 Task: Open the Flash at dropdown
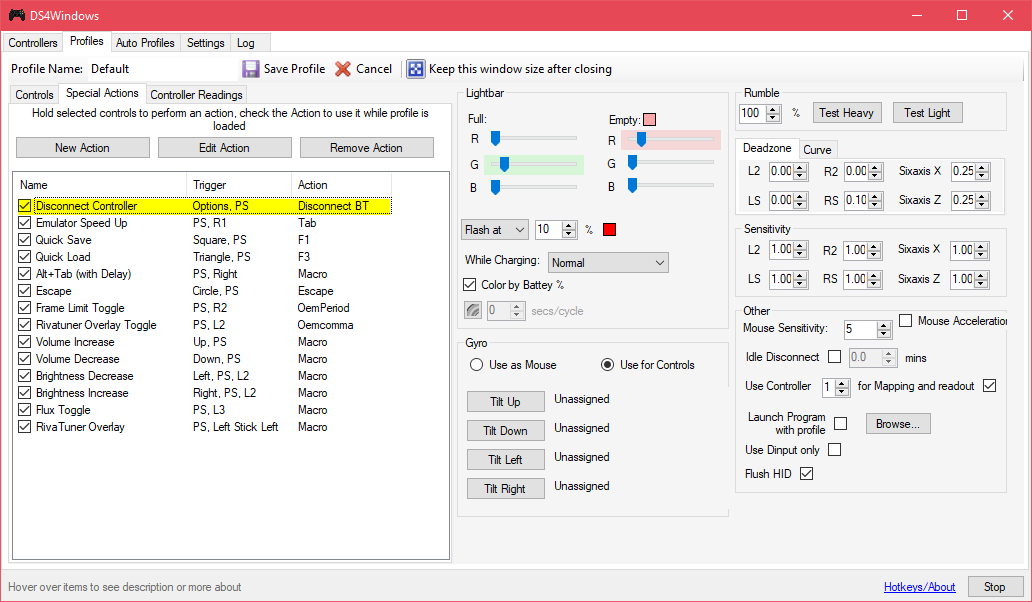(x=495, y=230)
